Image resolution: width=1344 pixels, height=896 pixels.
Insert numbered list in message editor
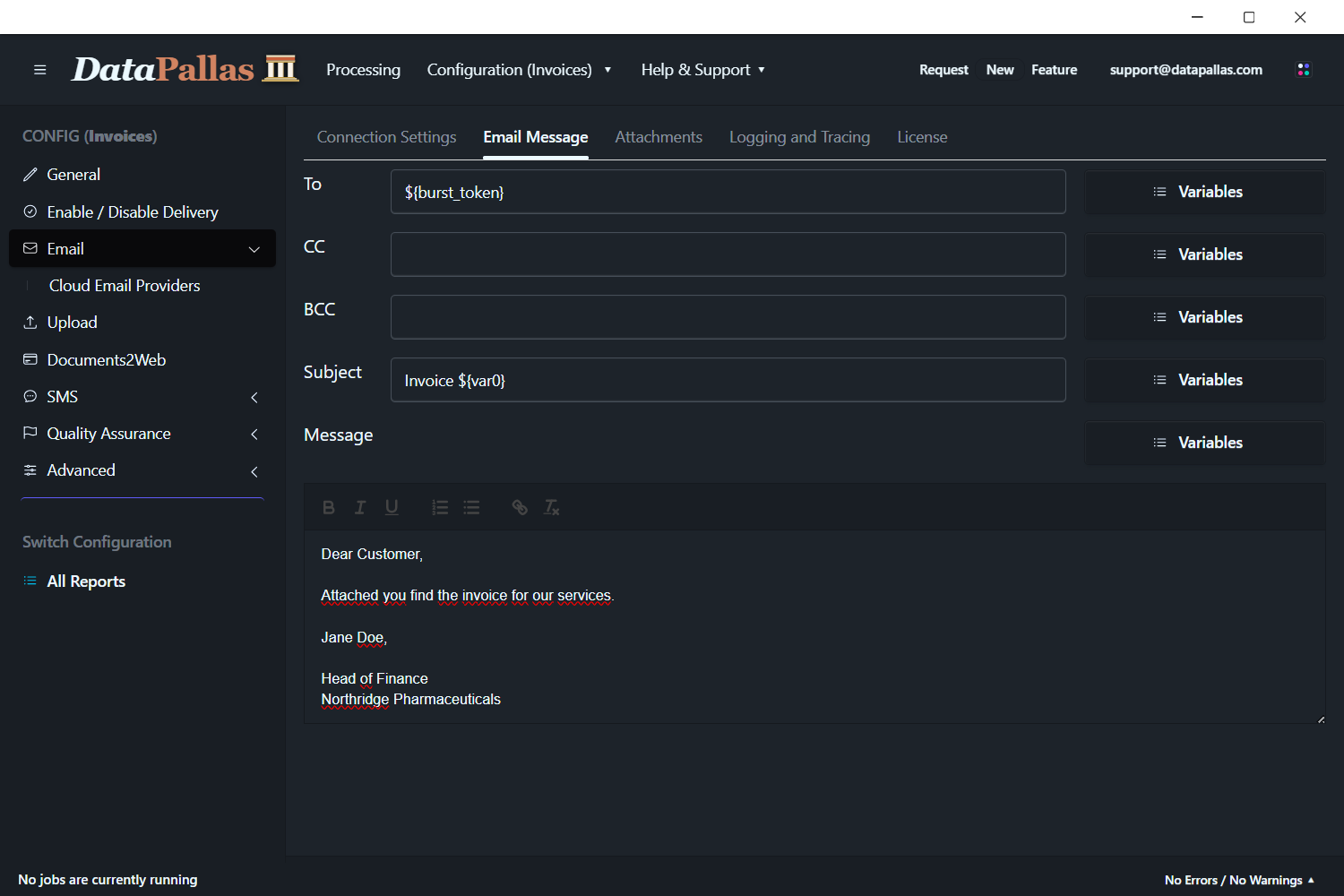tap(440, 508)
